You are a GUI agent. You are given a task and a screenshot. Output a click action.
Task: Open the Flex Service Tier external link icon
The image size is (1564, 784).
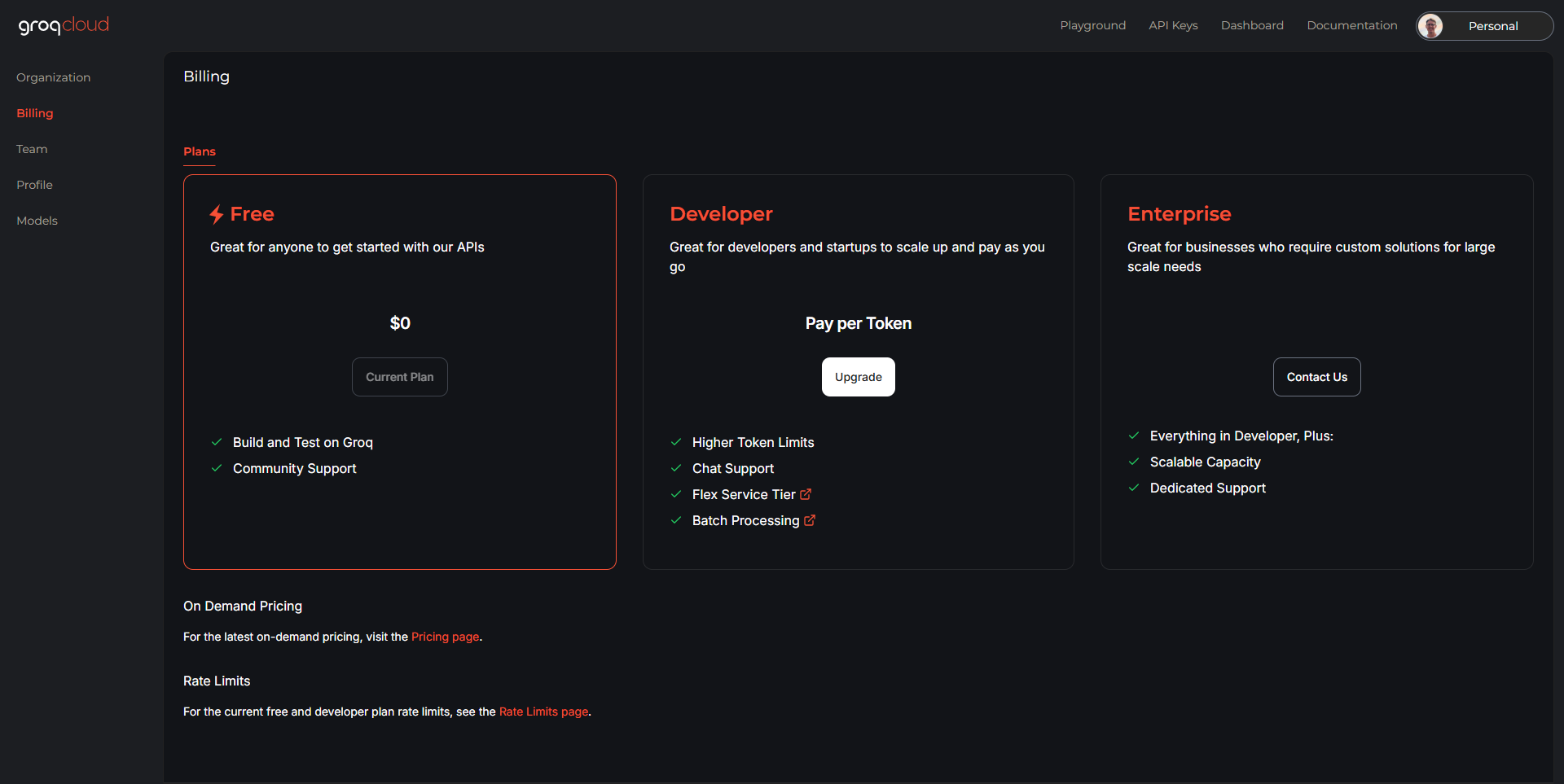tap(806, 494)
